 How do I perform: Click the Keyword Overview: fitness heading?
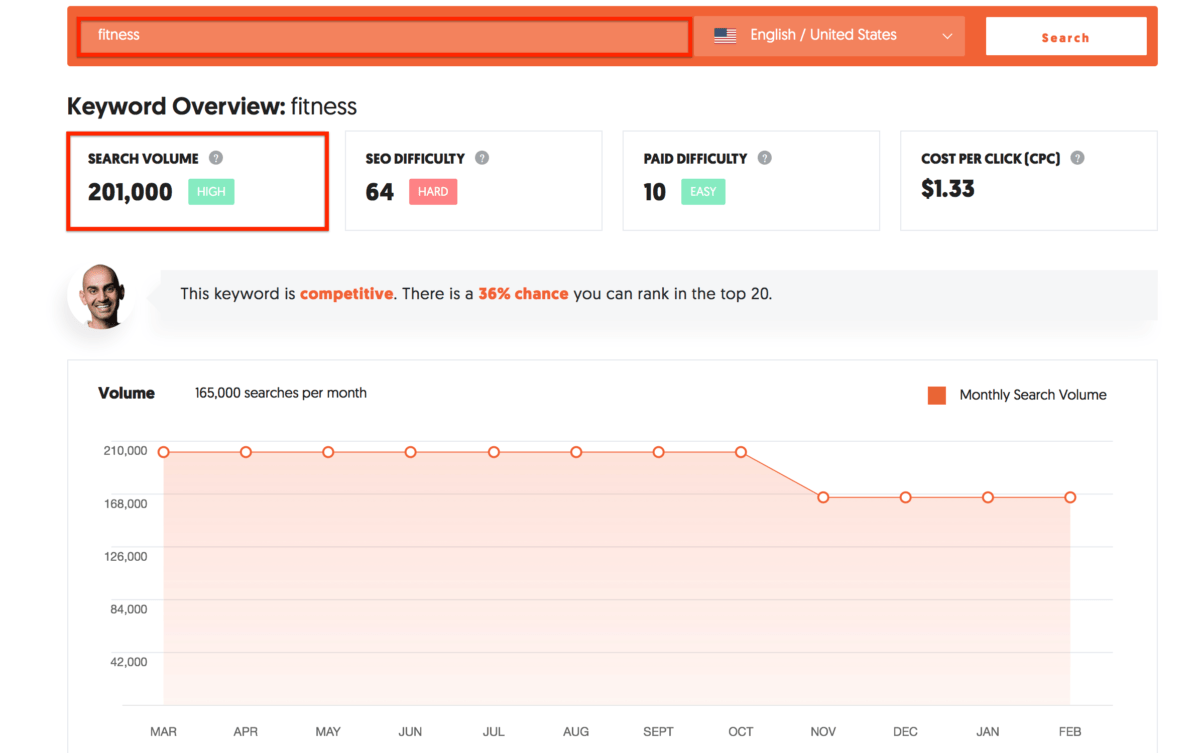[x=212, y=106]
